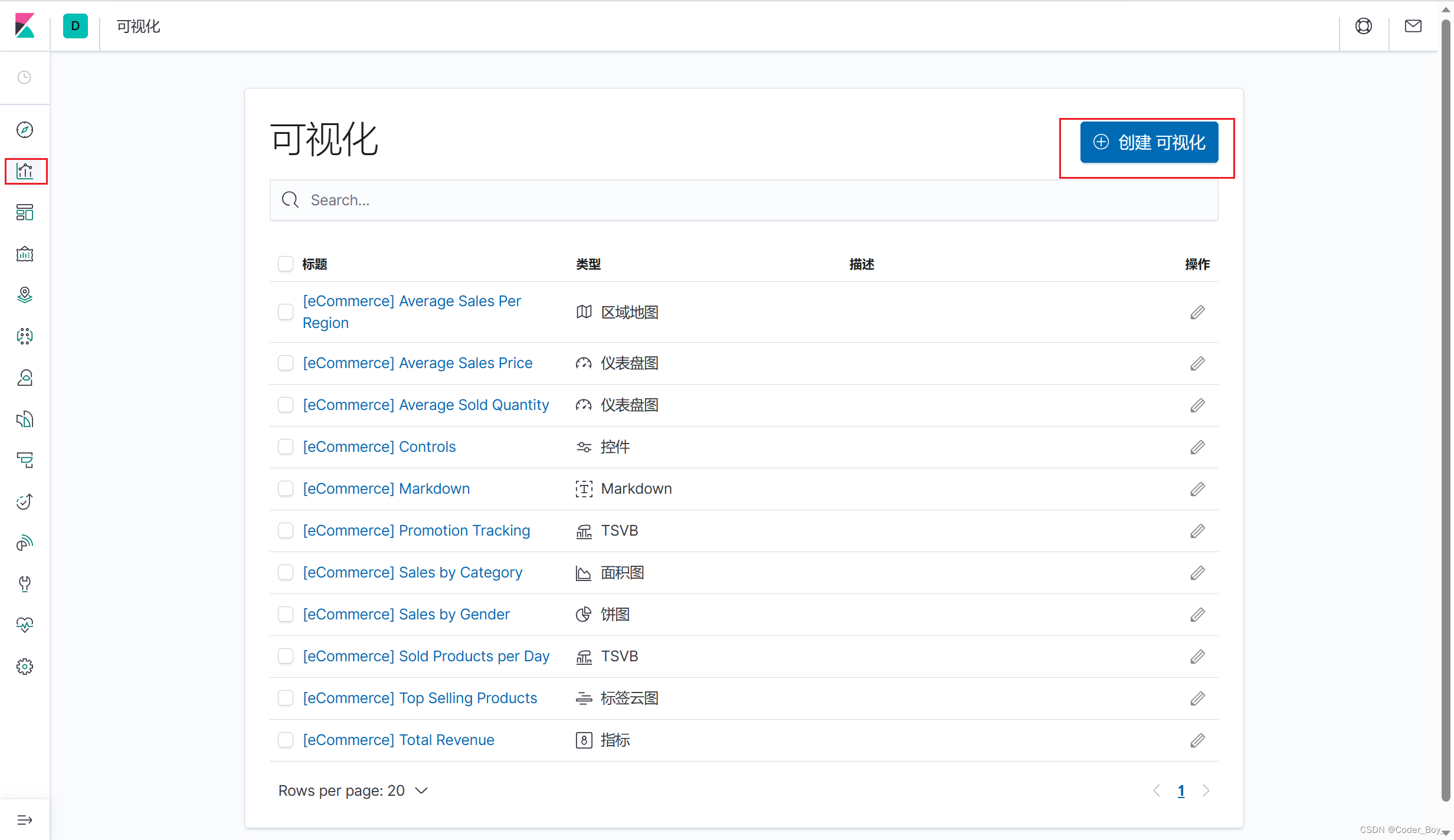Click the 可视化 breadcrumb in header
The height and width of the screenshot is (840, 1454).
click(138, 27)
